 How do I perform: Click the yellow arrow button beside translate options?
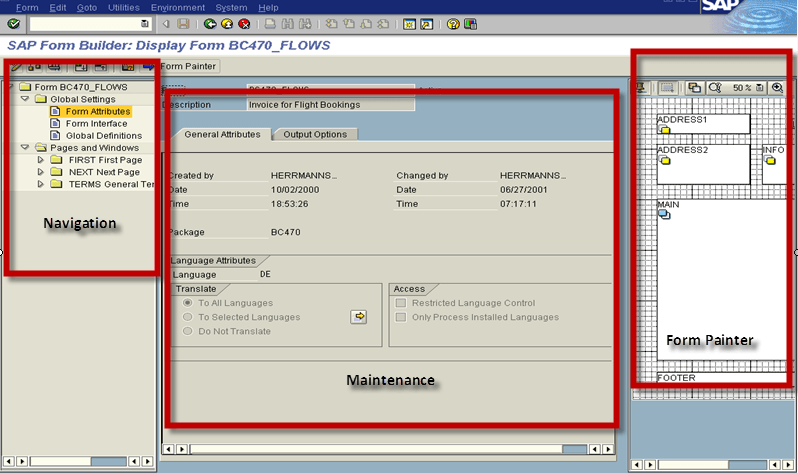(358, 317)
